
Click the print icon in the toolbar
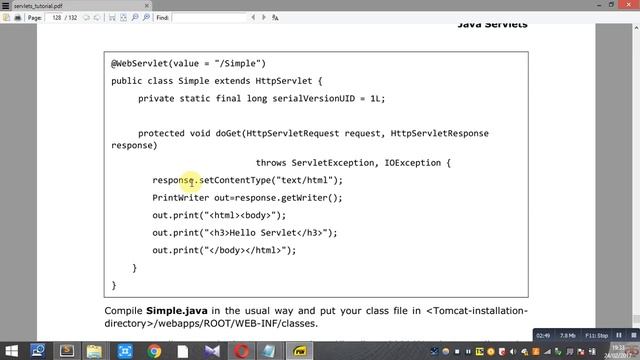(x=18, y=18)
